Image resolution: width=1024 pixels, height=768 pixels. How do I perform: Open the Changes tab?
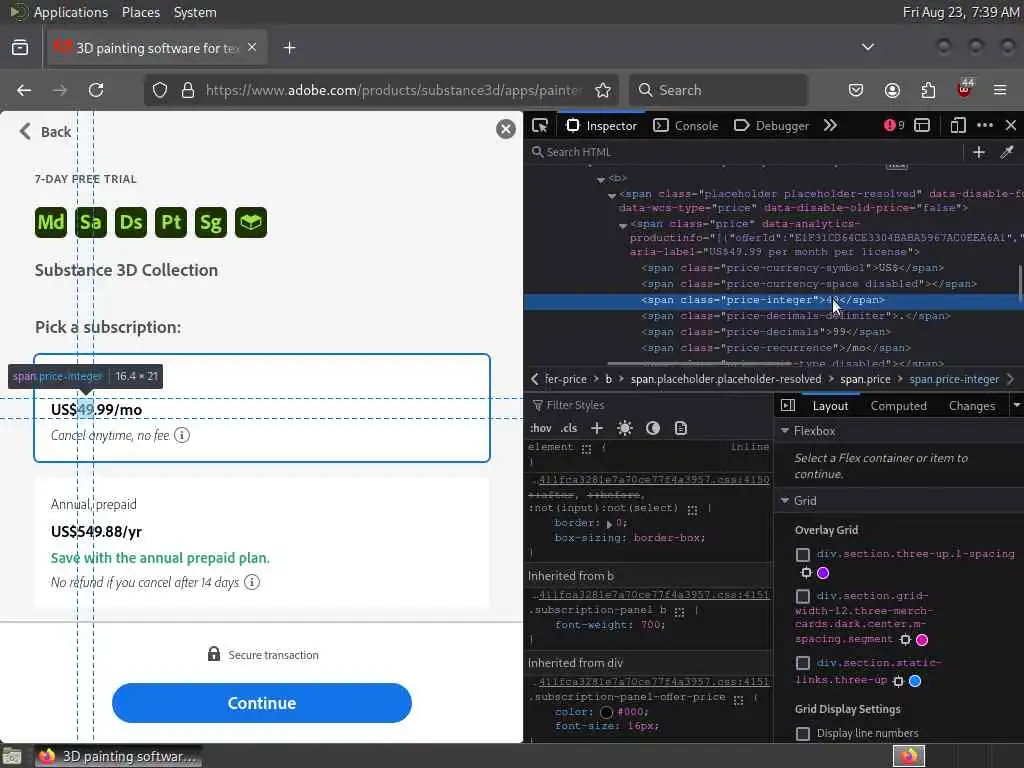pos(971,406)
